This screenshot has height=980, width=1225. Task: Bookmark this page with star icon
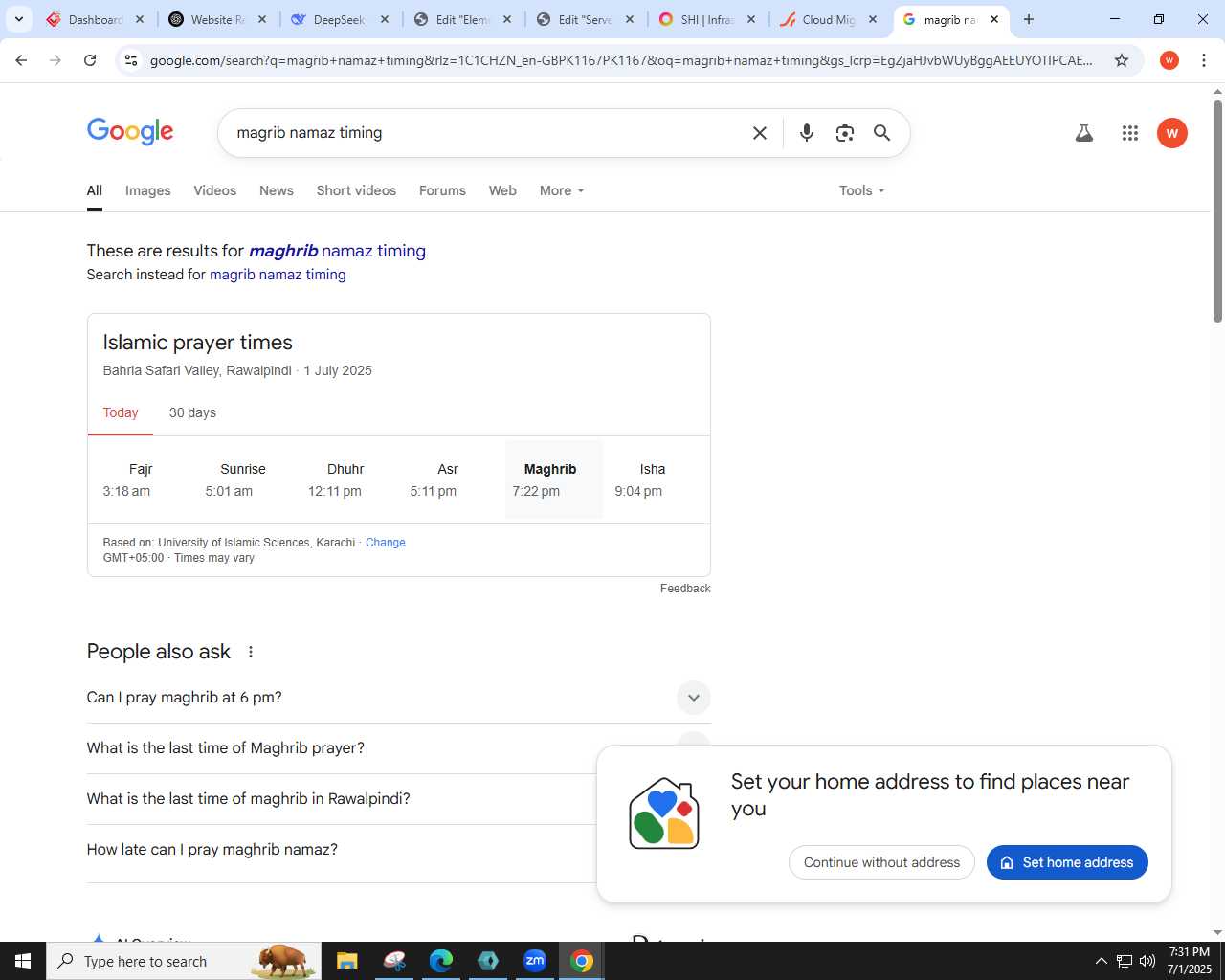pyautogui.click(x=1122, y=60)
